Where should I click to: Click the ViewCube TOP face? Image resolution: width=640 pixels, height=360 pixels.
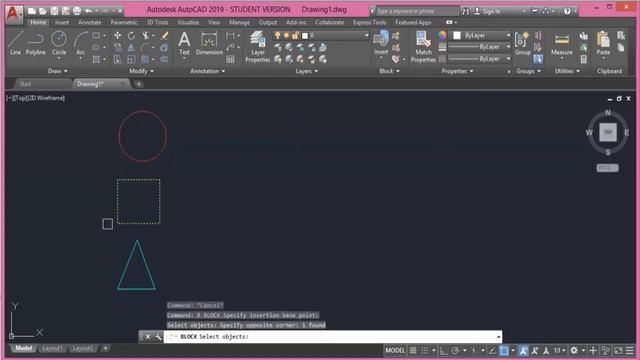(608, 132)
